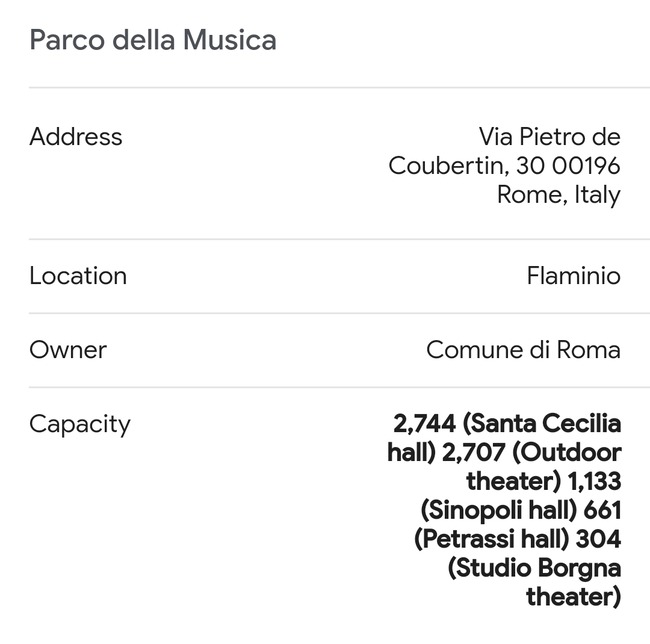Select the Address row label

tap(76, 137)
